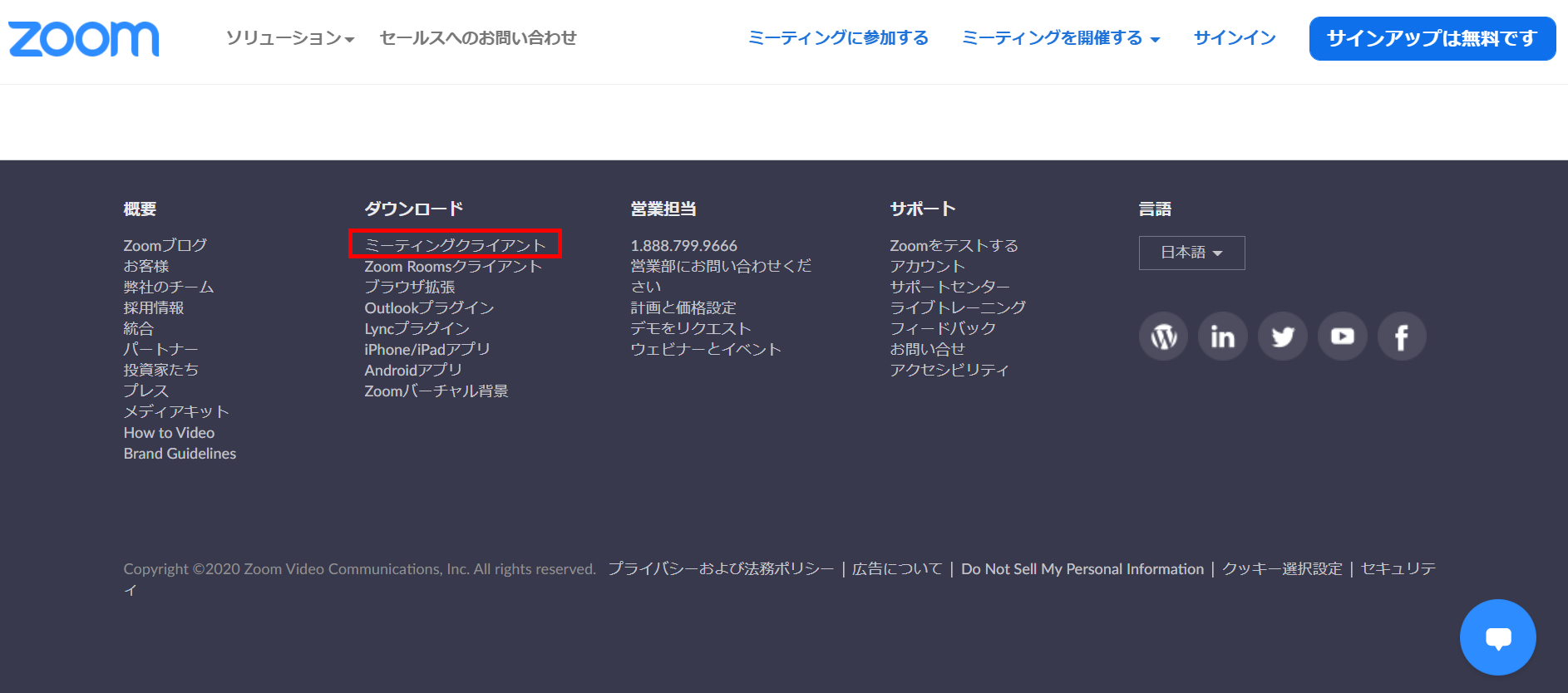Open the パートナー footer link

click(161, 349)
